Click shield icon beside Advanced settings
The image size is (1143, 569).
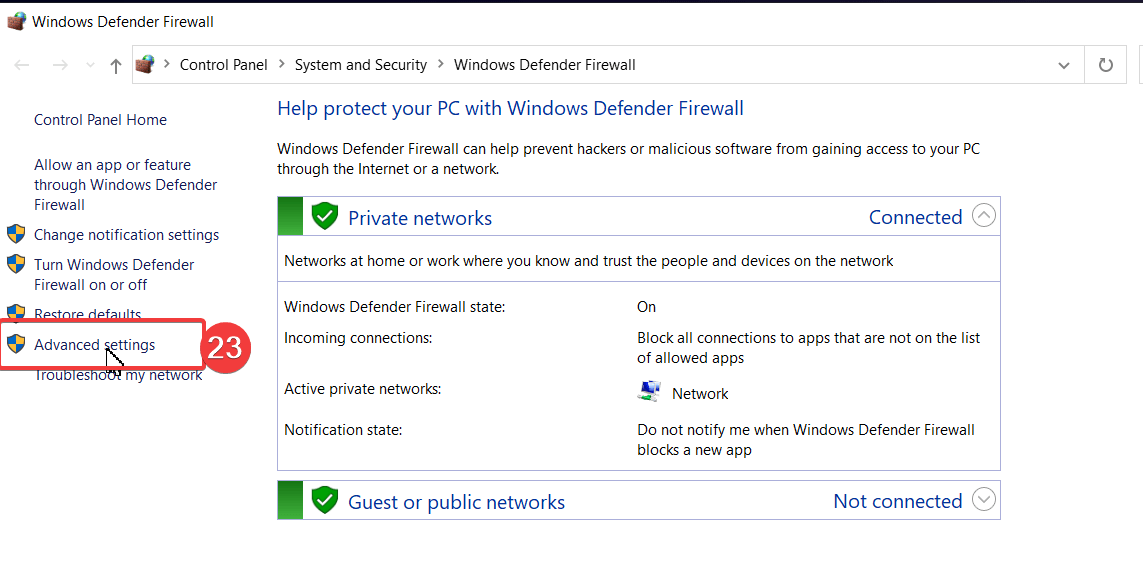tap(16, 344)
